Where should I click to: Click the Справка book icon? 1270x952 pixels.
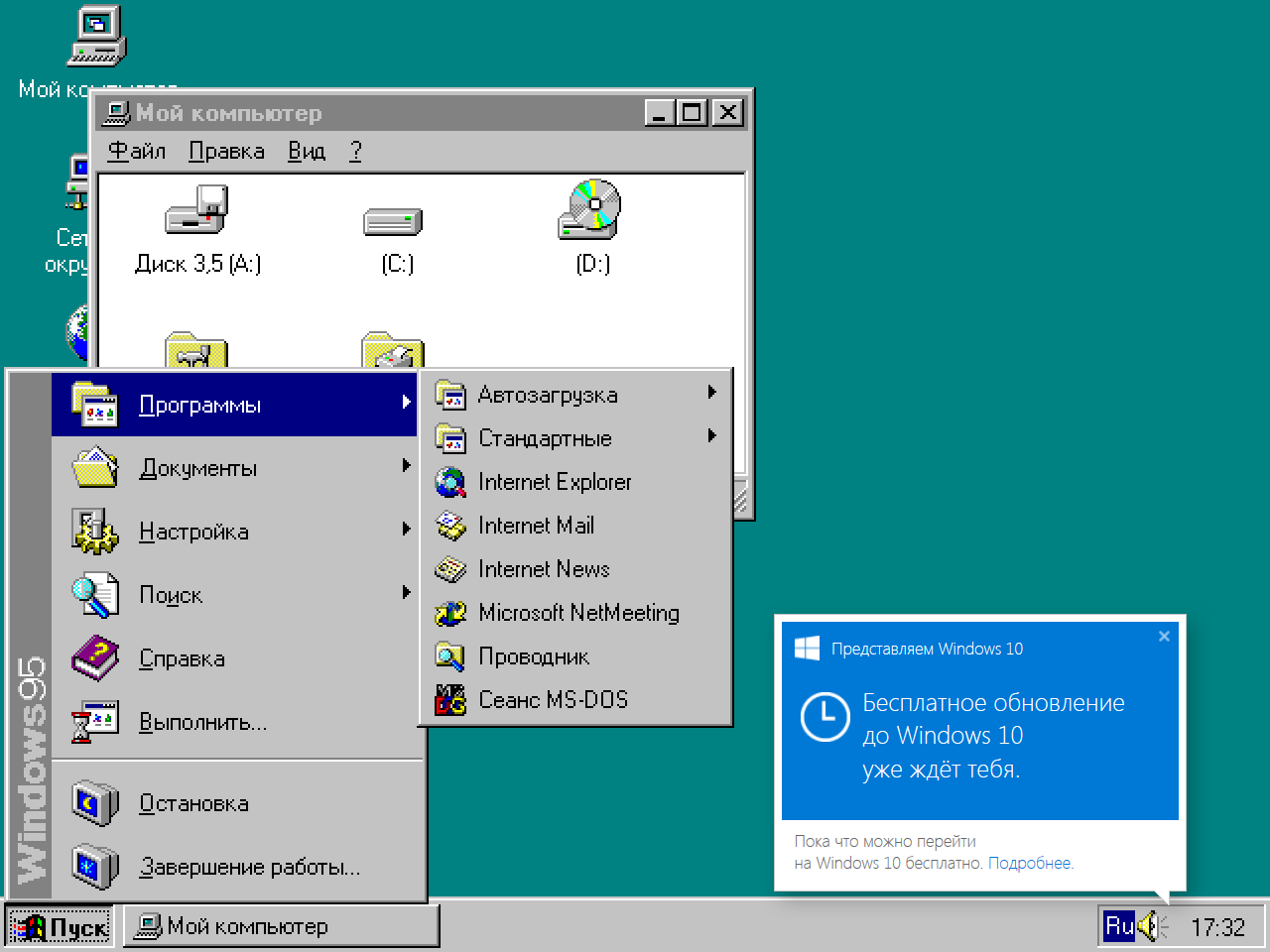pyautogui.click(x=95, y=657)
